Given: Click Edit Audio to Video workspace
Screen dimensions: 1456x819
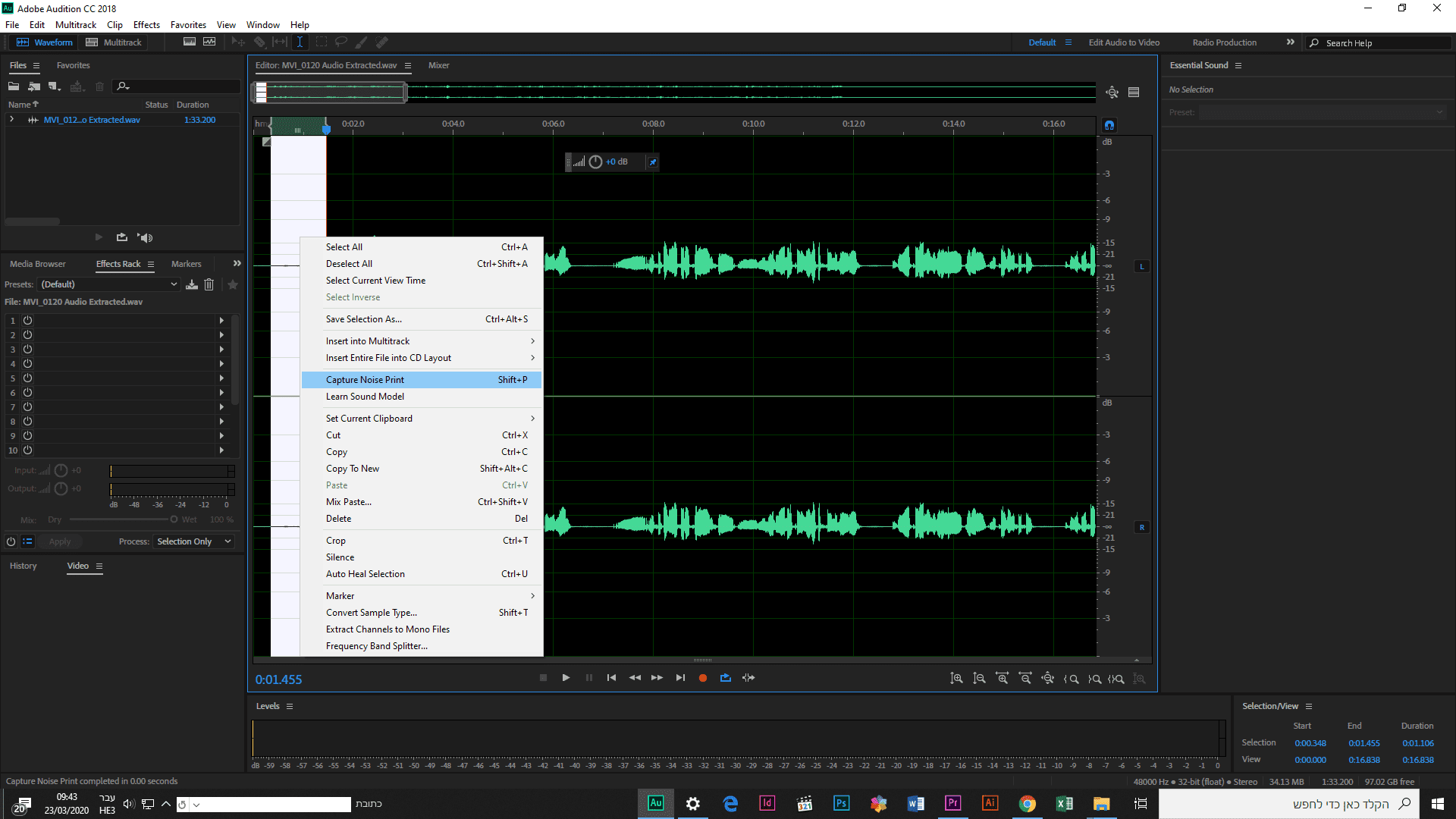Looking at the screenshot, I should 1124,42.
